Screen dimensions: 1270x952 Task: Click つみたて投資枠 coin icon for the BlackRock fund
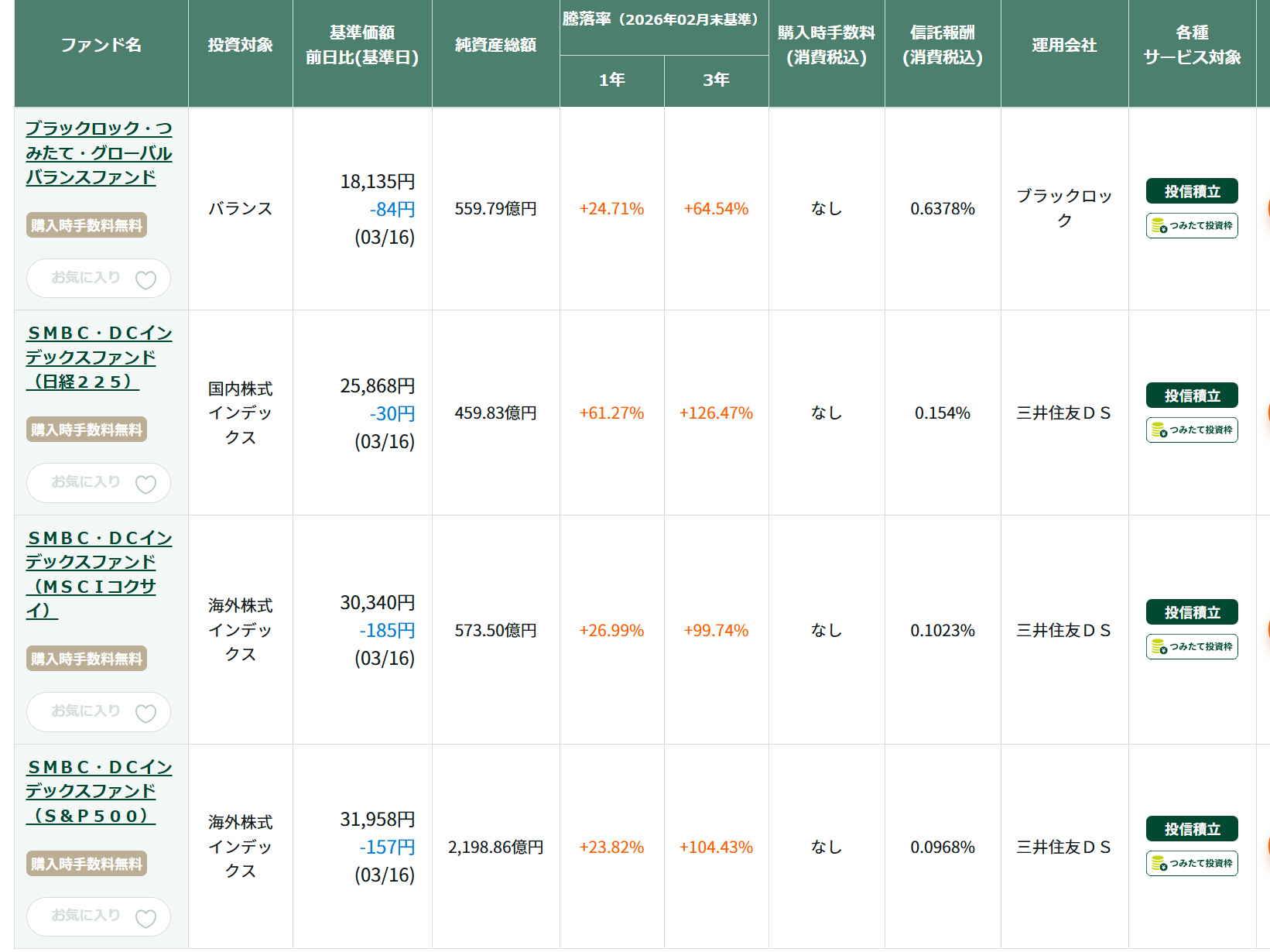click(x=1159, y=226)
